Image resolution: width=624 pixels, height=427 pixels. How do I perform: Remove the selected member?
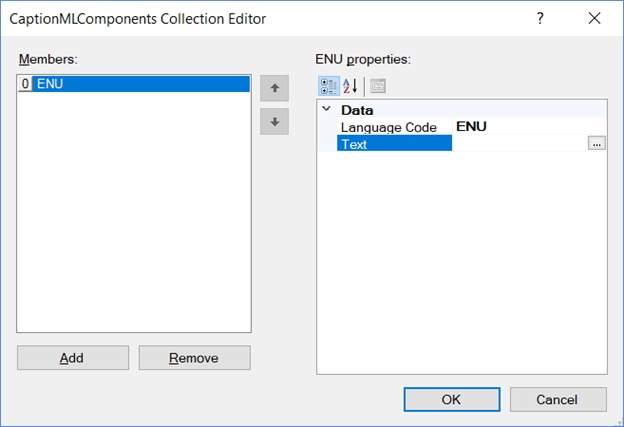click(x=195, y=358)
